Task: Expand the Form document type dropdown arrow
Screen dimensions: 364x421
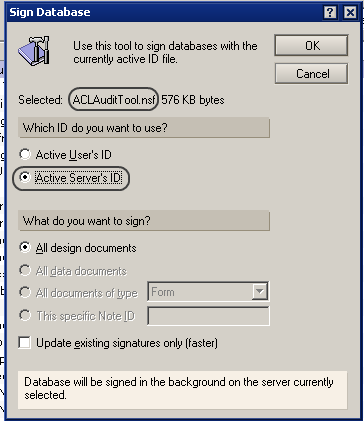Action: [x=259, y=292]
